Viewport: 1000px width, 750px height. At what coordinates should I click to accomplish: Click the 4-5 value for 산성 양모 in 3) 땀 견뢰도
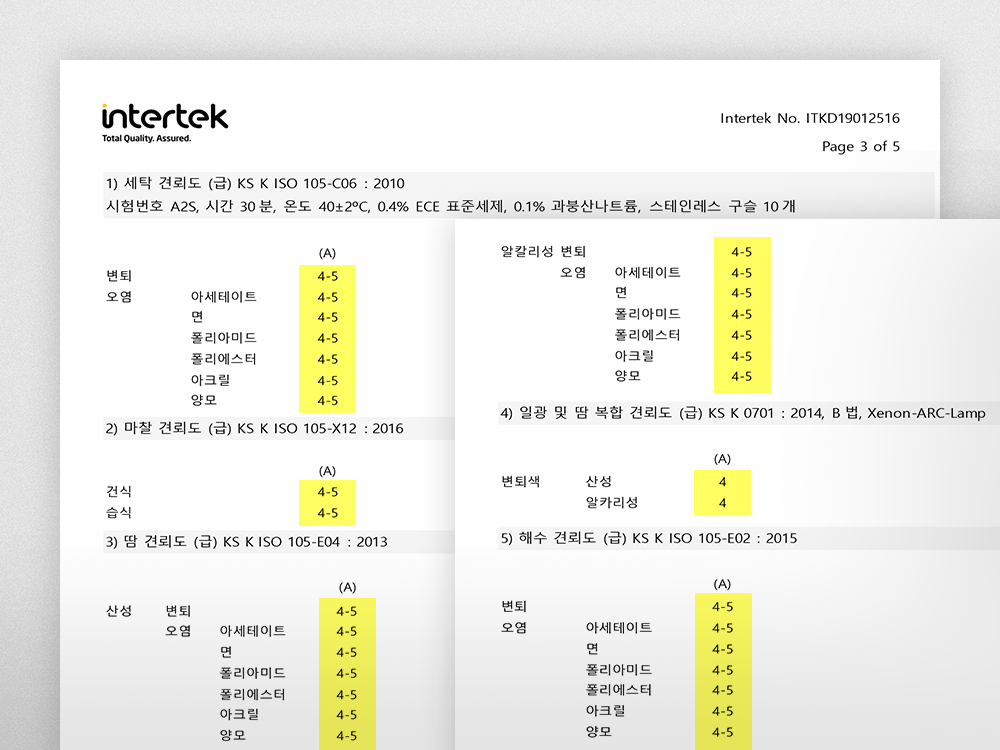point(347,735)
